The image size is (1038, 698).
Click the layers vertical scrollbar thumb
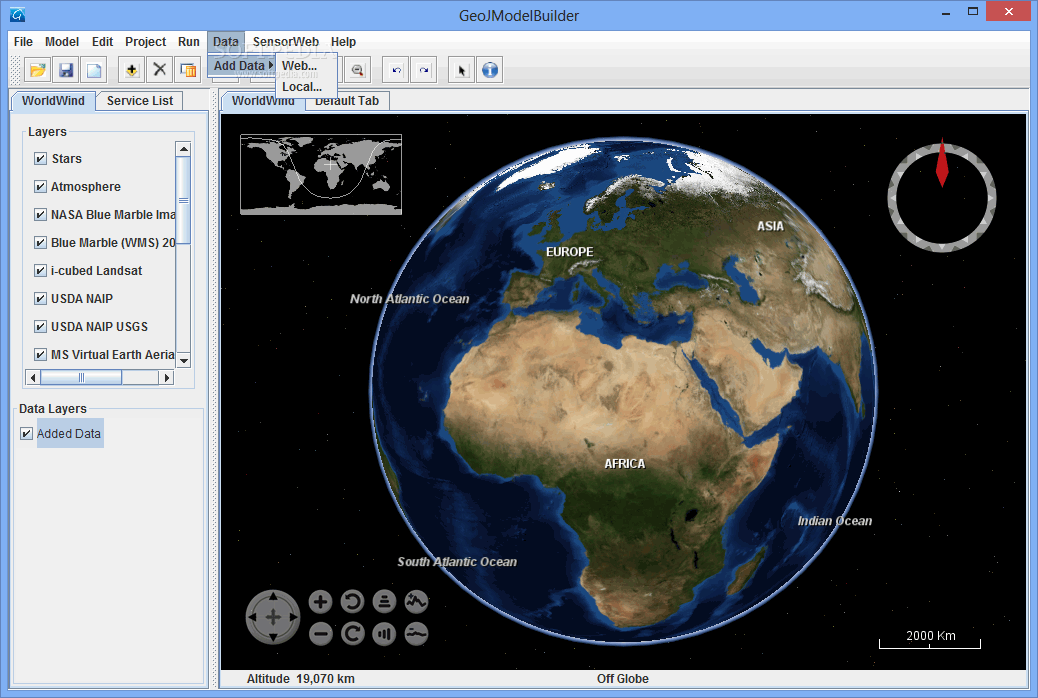(183, 200)
